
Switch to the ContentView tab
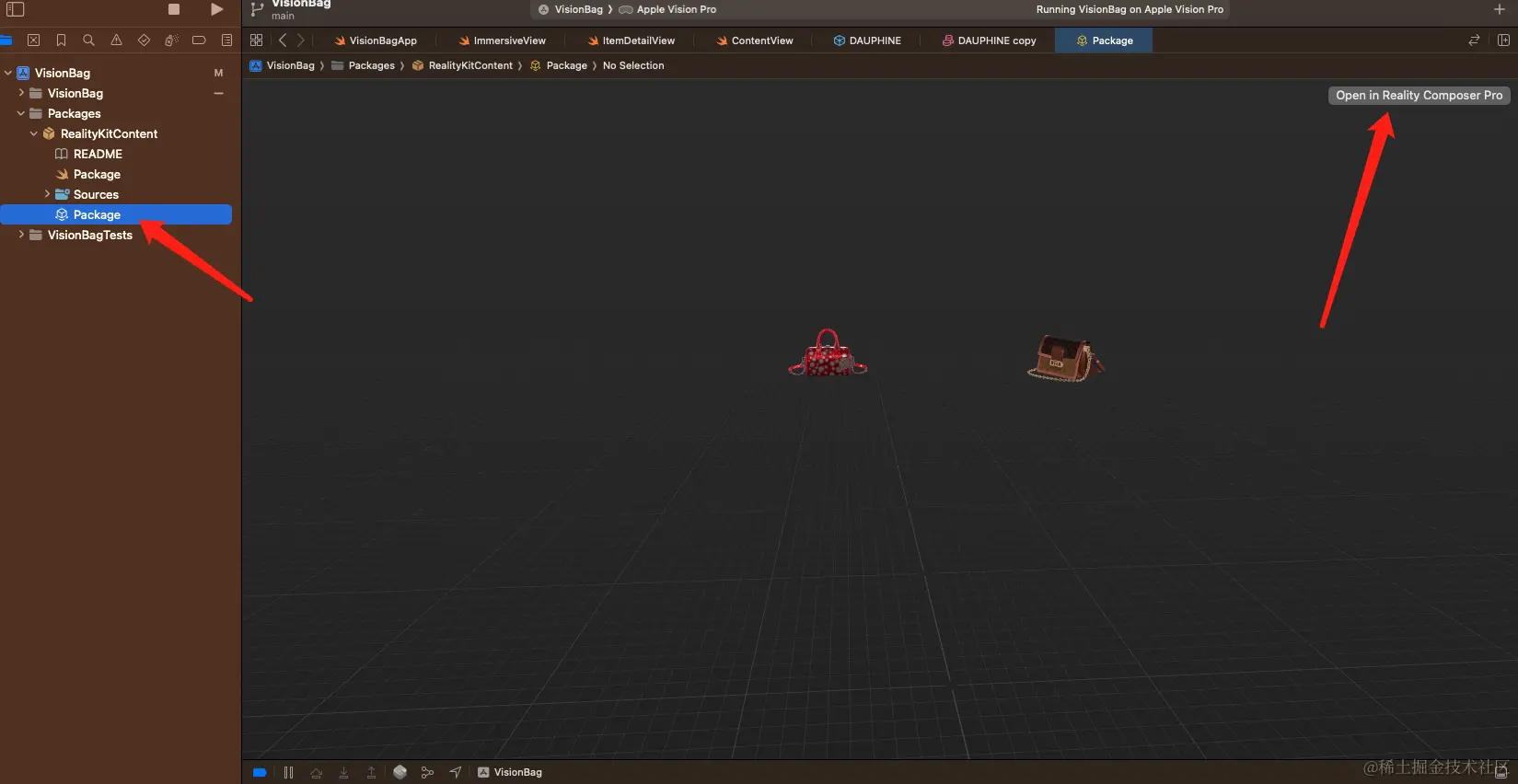click(x=755, y=40)
